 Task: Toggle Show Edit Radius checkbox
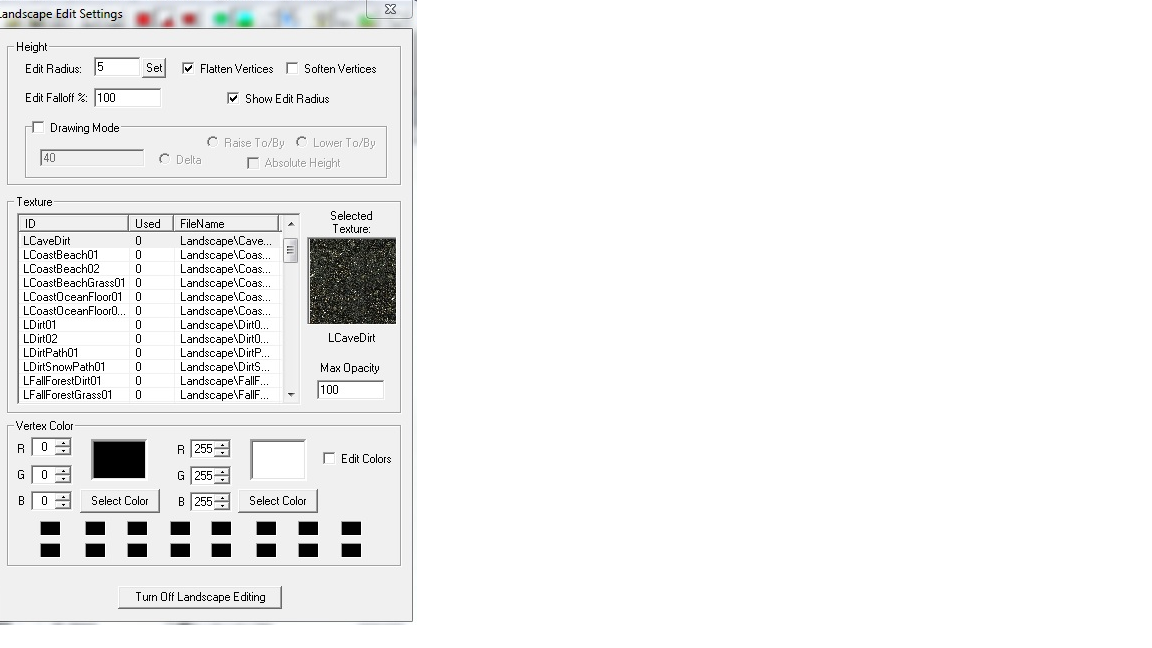(x=233, y=98)
